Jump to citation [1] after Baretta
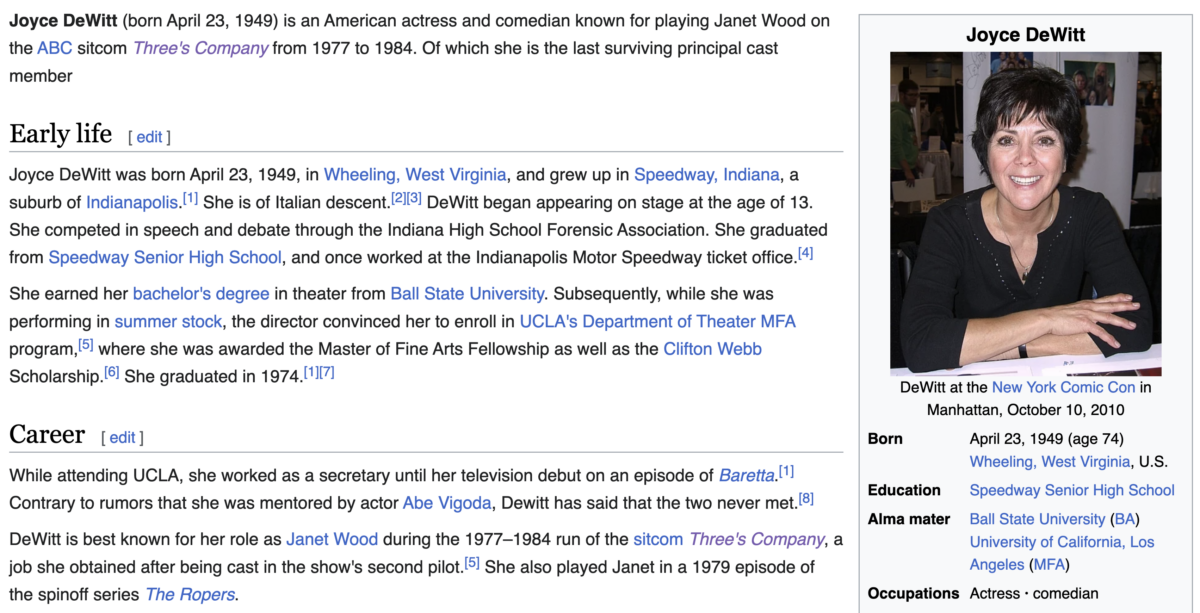This screenshot has height=613, width=1200. (786, 471)
